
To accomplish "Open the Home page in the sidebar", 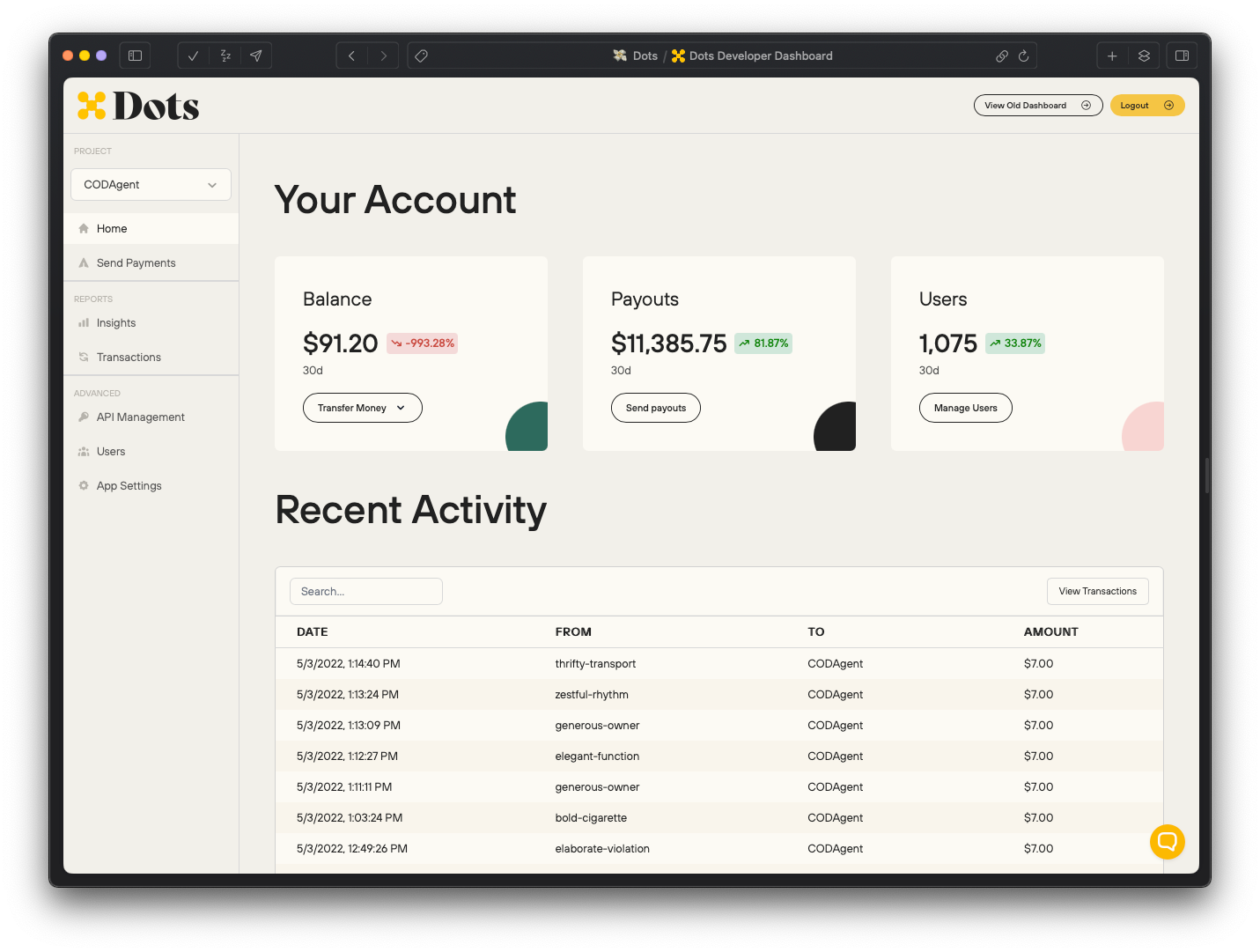I will pyautogui.click(x=111, y=228).
